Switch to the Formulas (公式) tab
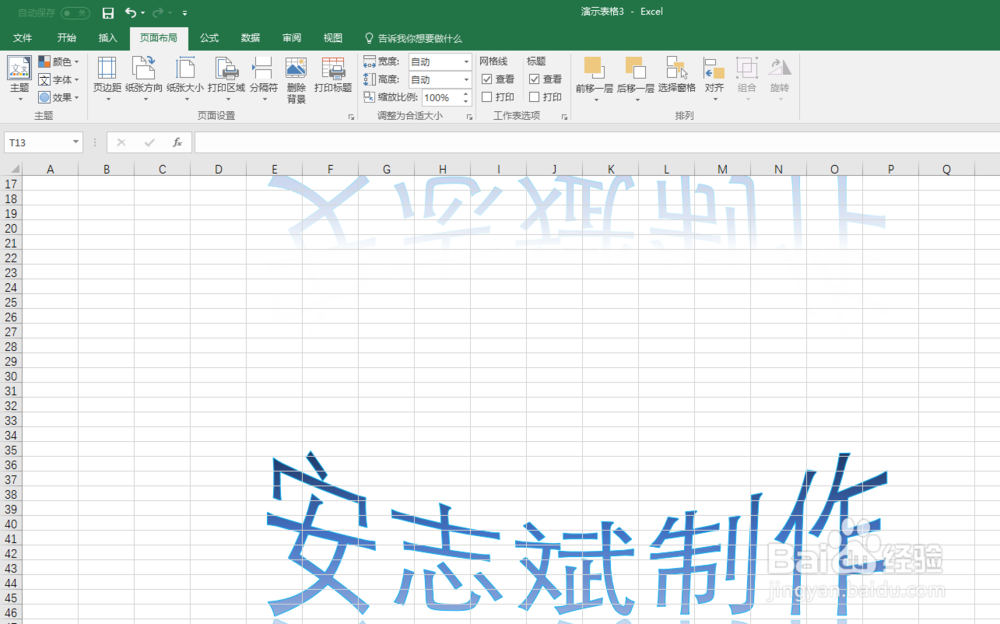This screenshot has height=624, width=1000. (x=209, y=38)
